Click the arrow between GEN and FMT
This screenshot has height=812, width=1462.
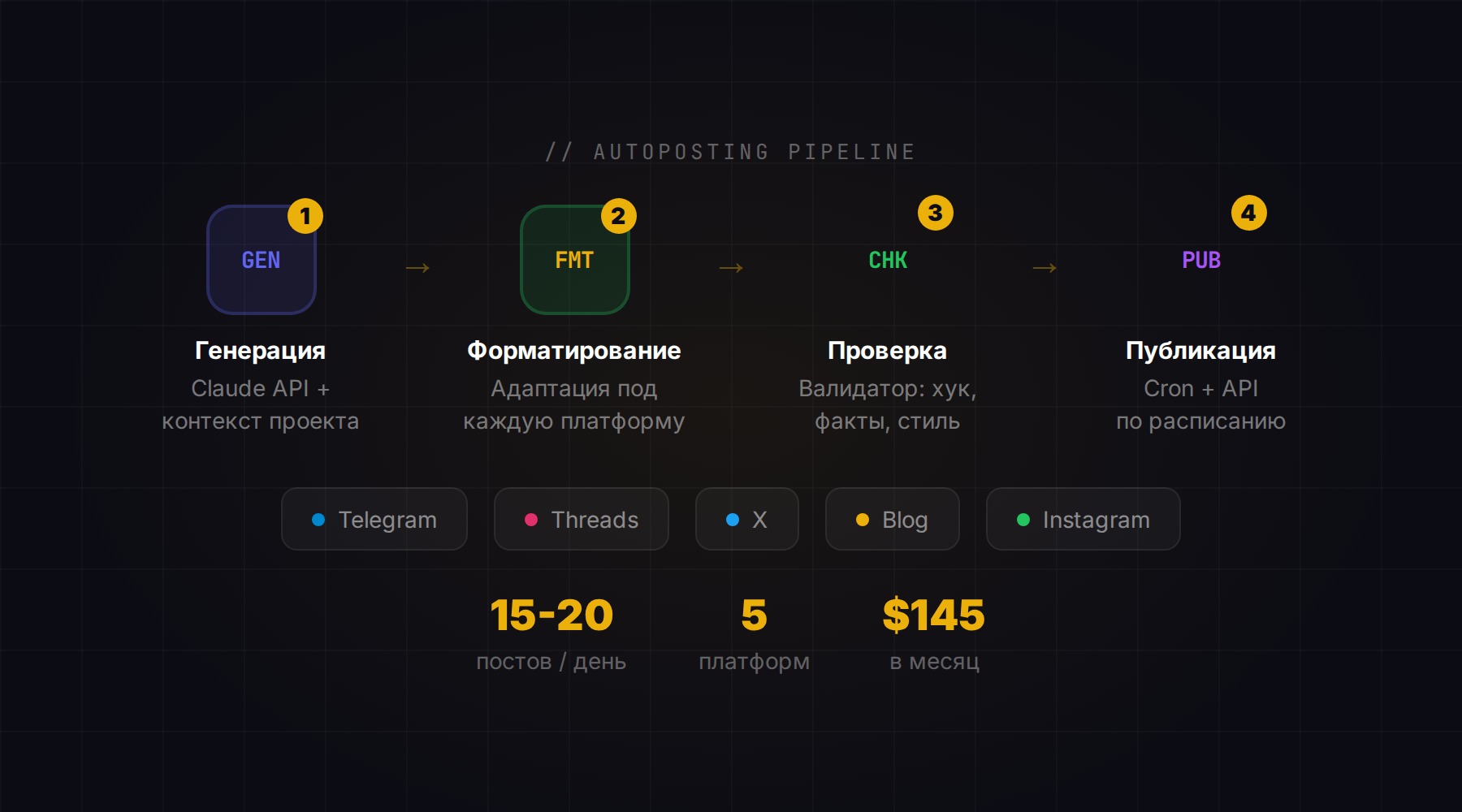(417, 268)
